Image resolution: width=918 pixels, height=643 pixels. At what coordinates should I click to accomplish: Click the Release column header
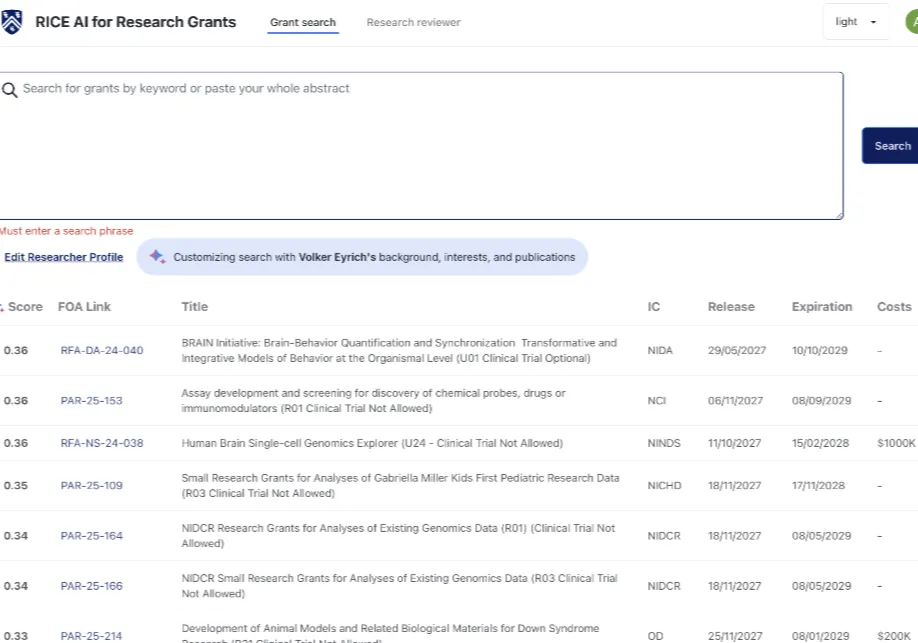point(731,307)
